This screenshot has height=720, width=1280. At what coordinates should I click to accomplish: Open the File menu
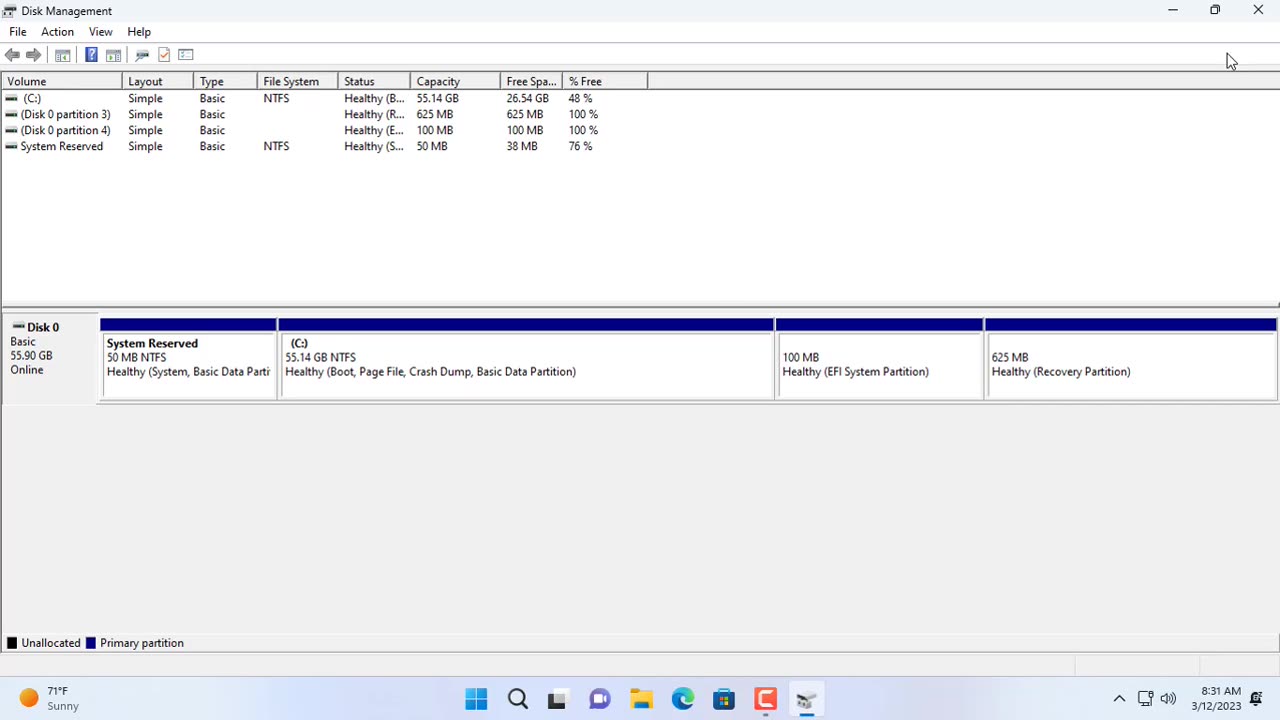pyautogui.click(x=17, y=32)
